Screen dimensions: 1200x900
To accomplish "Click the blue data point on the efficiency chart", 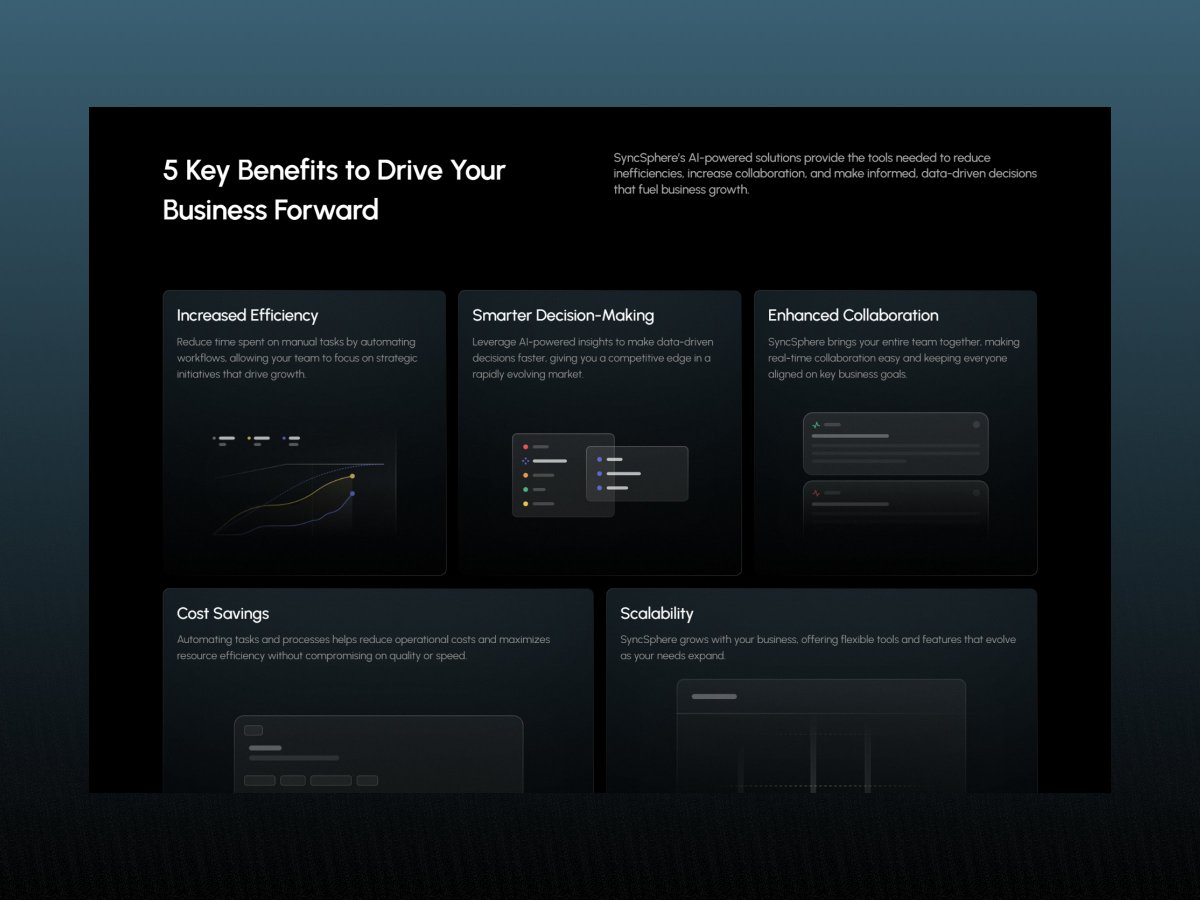I will coord(352,494).
